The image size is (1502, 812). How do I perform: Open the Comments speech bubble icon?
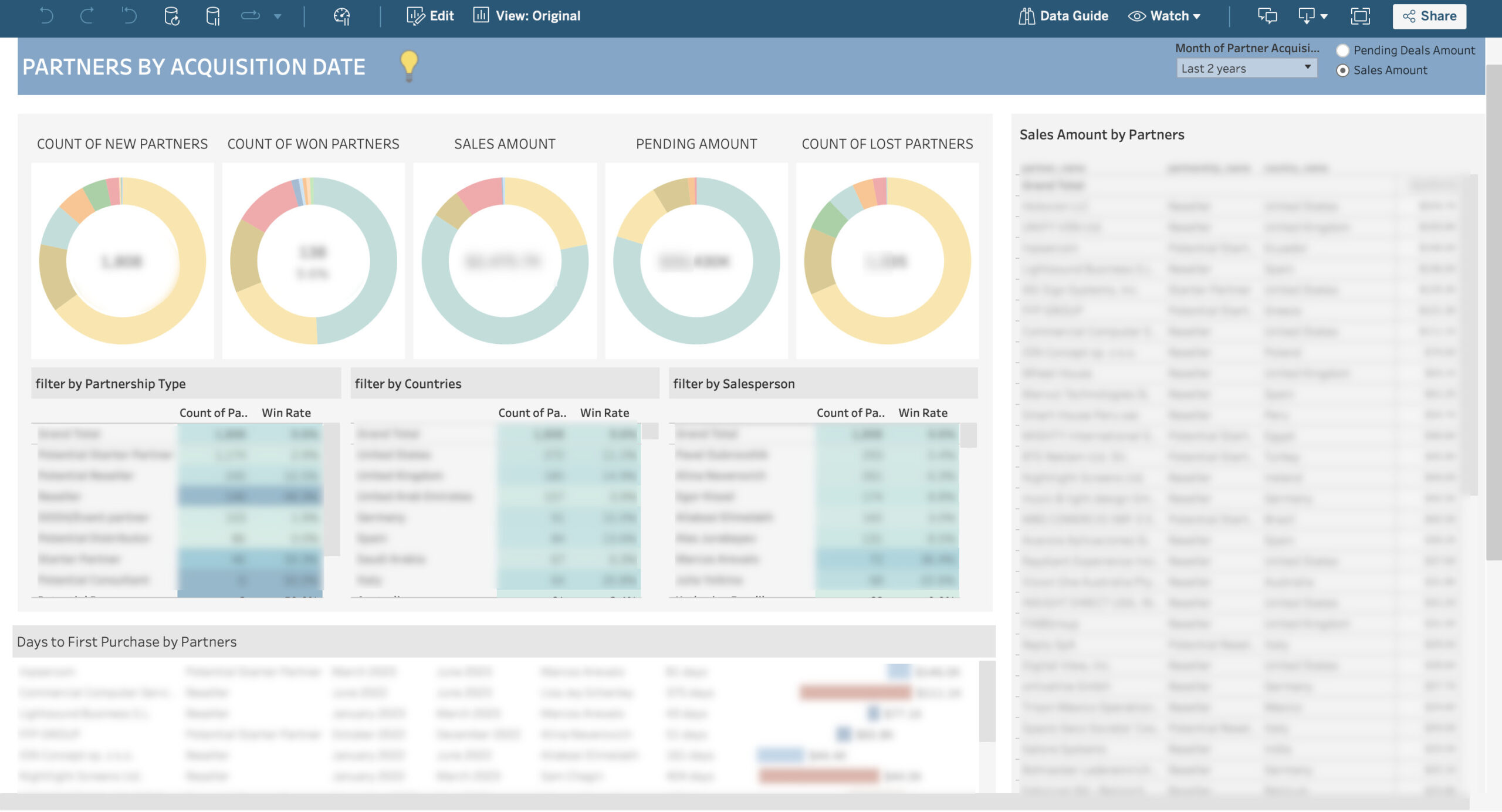click(x=1267, y=16)
